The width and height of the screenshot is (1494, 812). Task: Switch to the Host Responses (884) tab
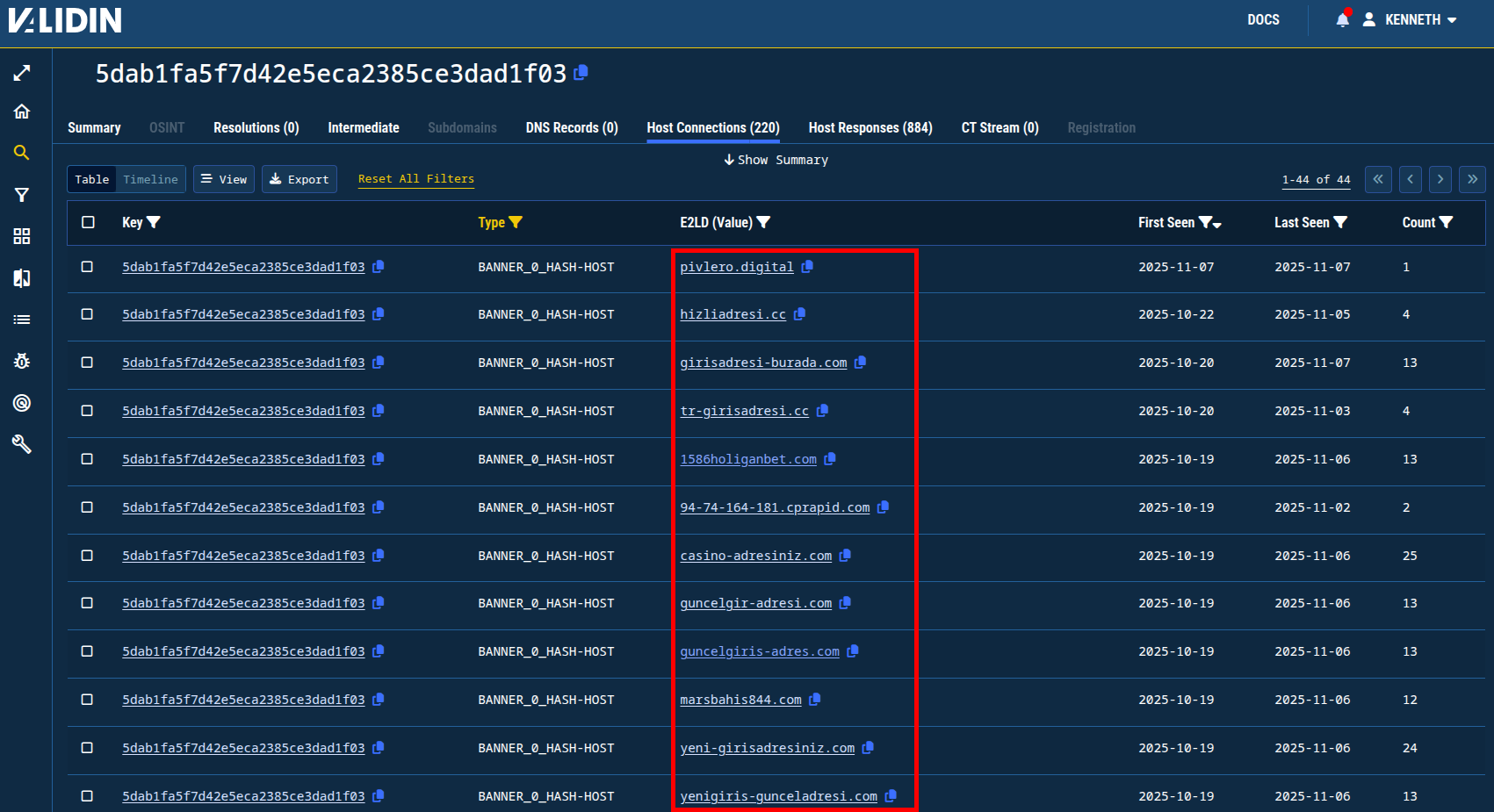[x=870, y=128]
